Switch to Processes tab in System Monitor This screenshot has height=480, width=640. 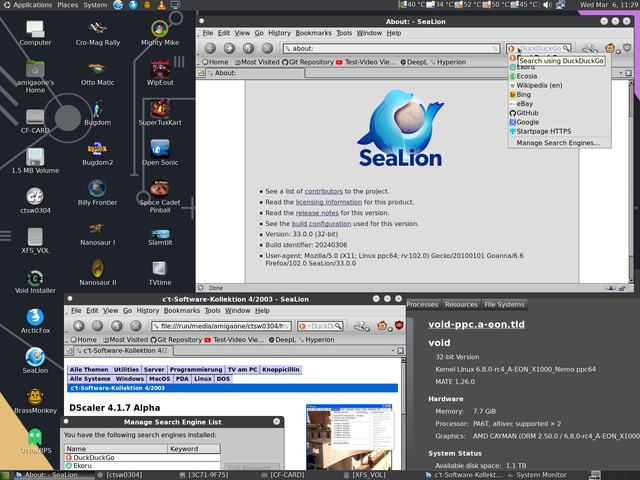point(422,304)
